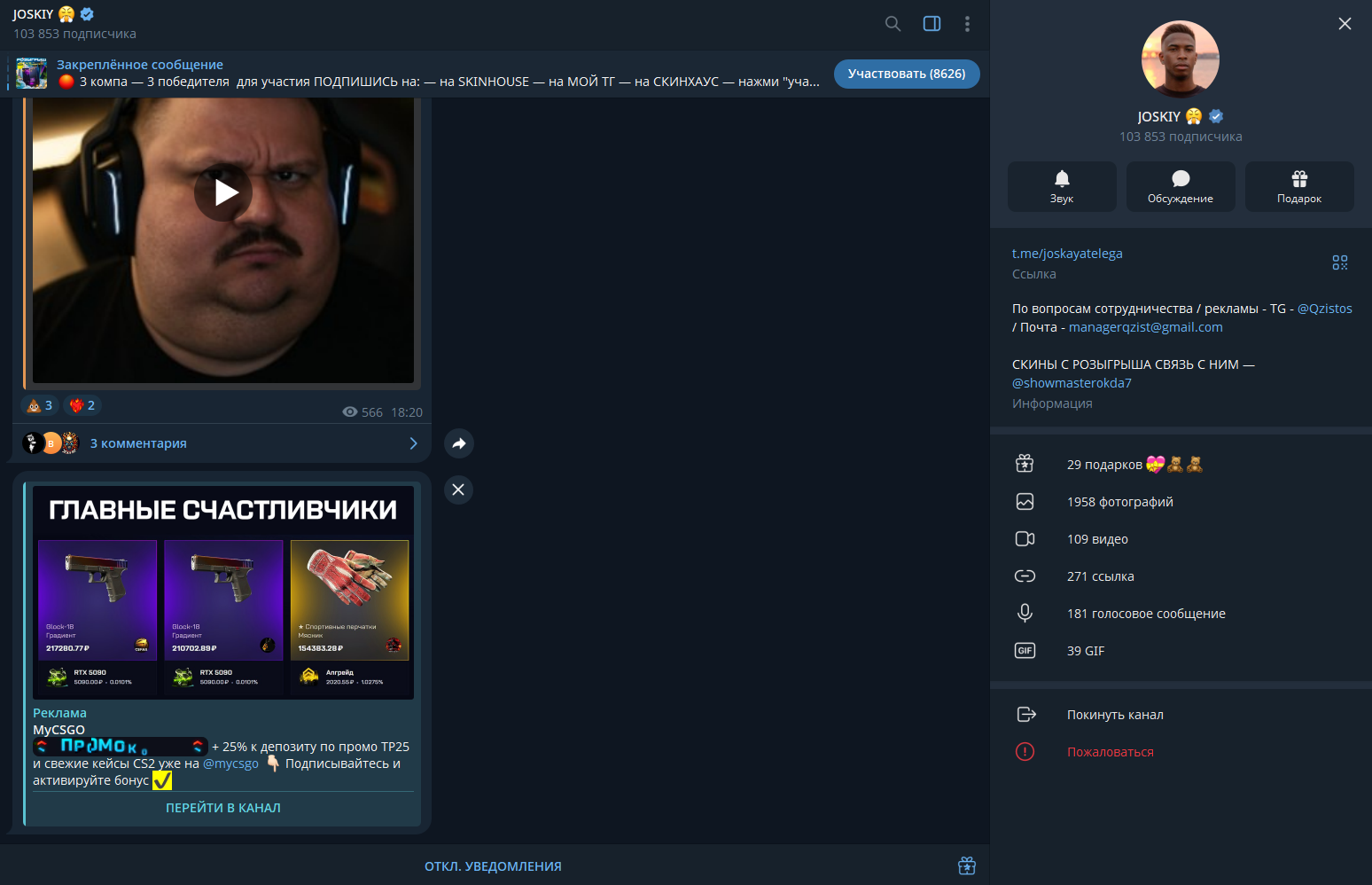Click the Участвовать (8626) button
Image resolution: width=1372 pixels, height=885 pixels.
point(907,74)
